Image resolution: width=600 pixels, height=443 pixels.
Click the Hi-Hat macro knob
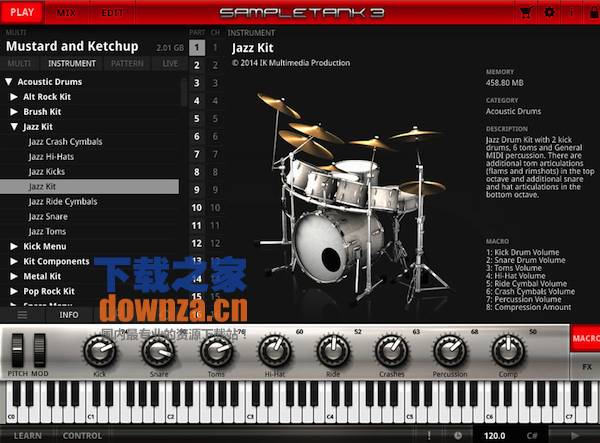point(275,350)
